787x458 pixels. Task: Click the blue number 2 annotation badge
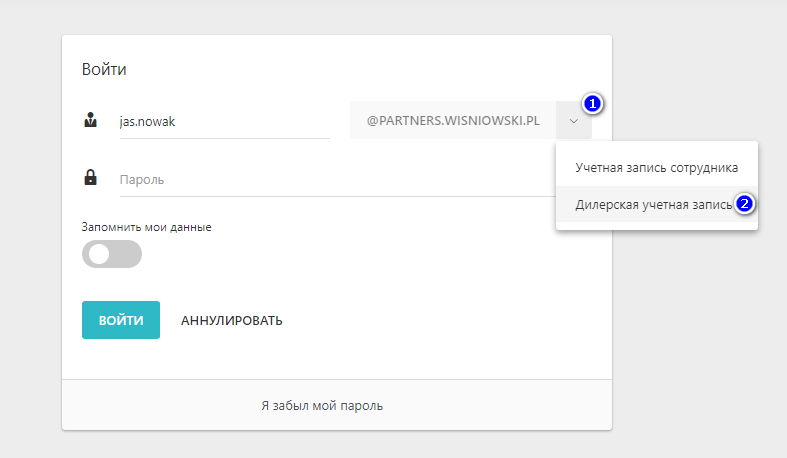[x=744, y=204]
